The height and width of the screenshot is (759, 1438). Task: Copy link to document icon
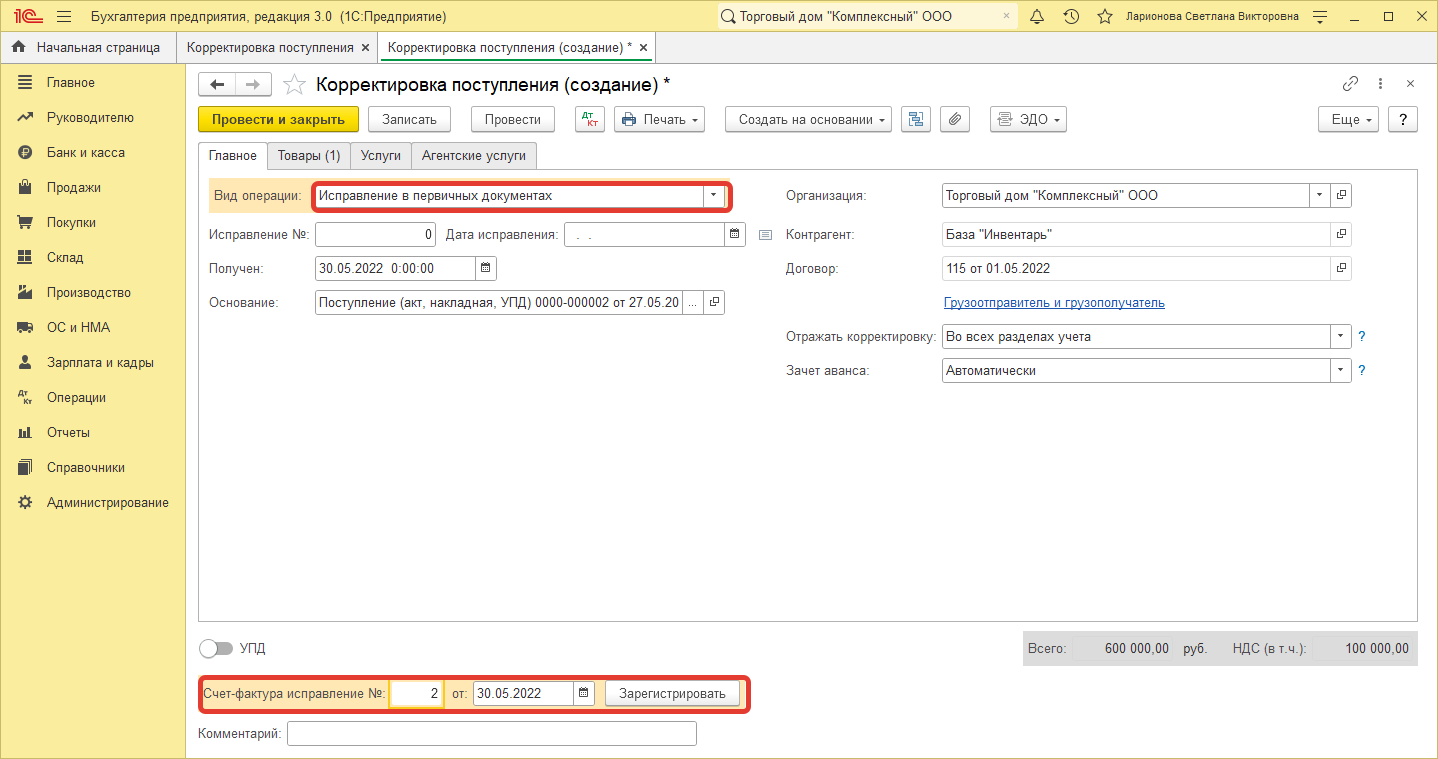tap(1350, 84)
